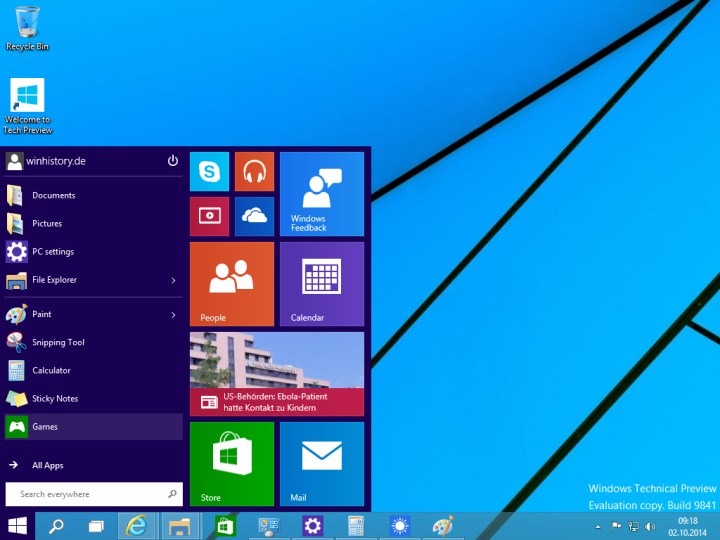The width and height of the screenshot is (720, 540).
Task: Open the Skype tile
Action: click(209, 172)
